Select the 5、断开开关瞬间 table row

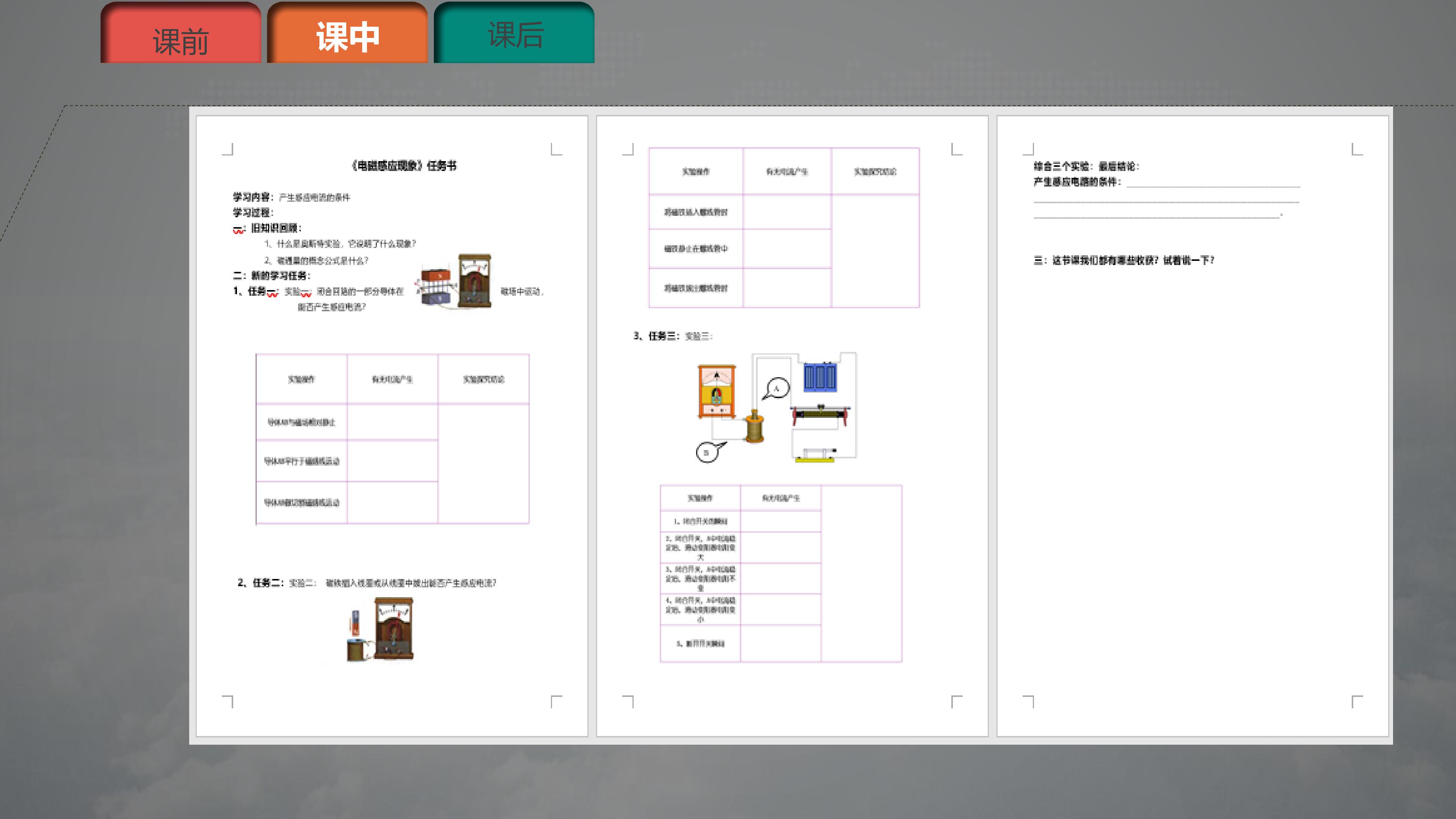[x=700, y=643]
